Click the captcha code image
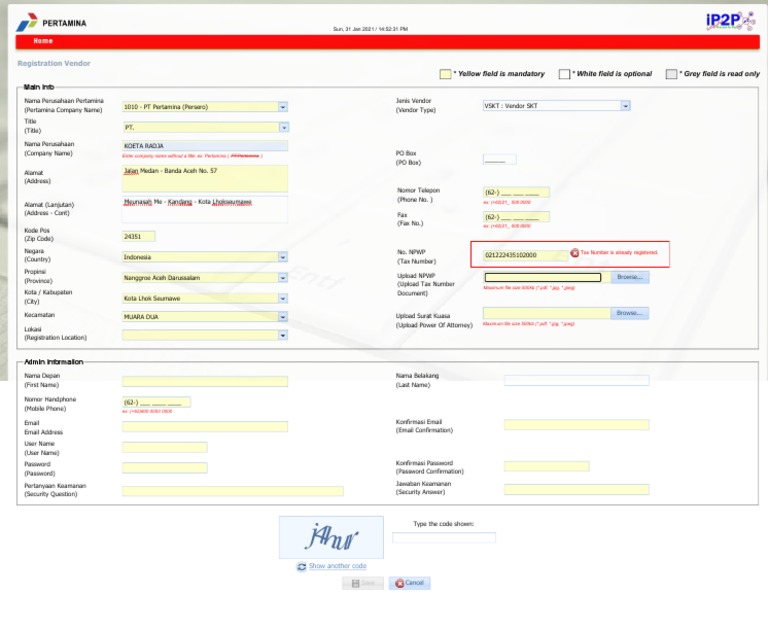Screen dimensions: 768x629 [x=331, y=537]
